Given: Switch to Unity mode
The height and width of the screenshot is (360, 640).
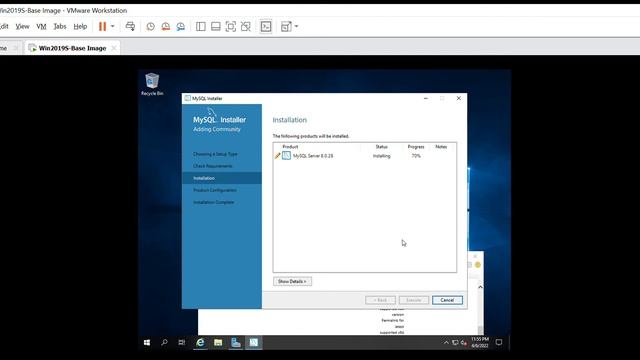Looking at the screenshot, I should point(246,27).
